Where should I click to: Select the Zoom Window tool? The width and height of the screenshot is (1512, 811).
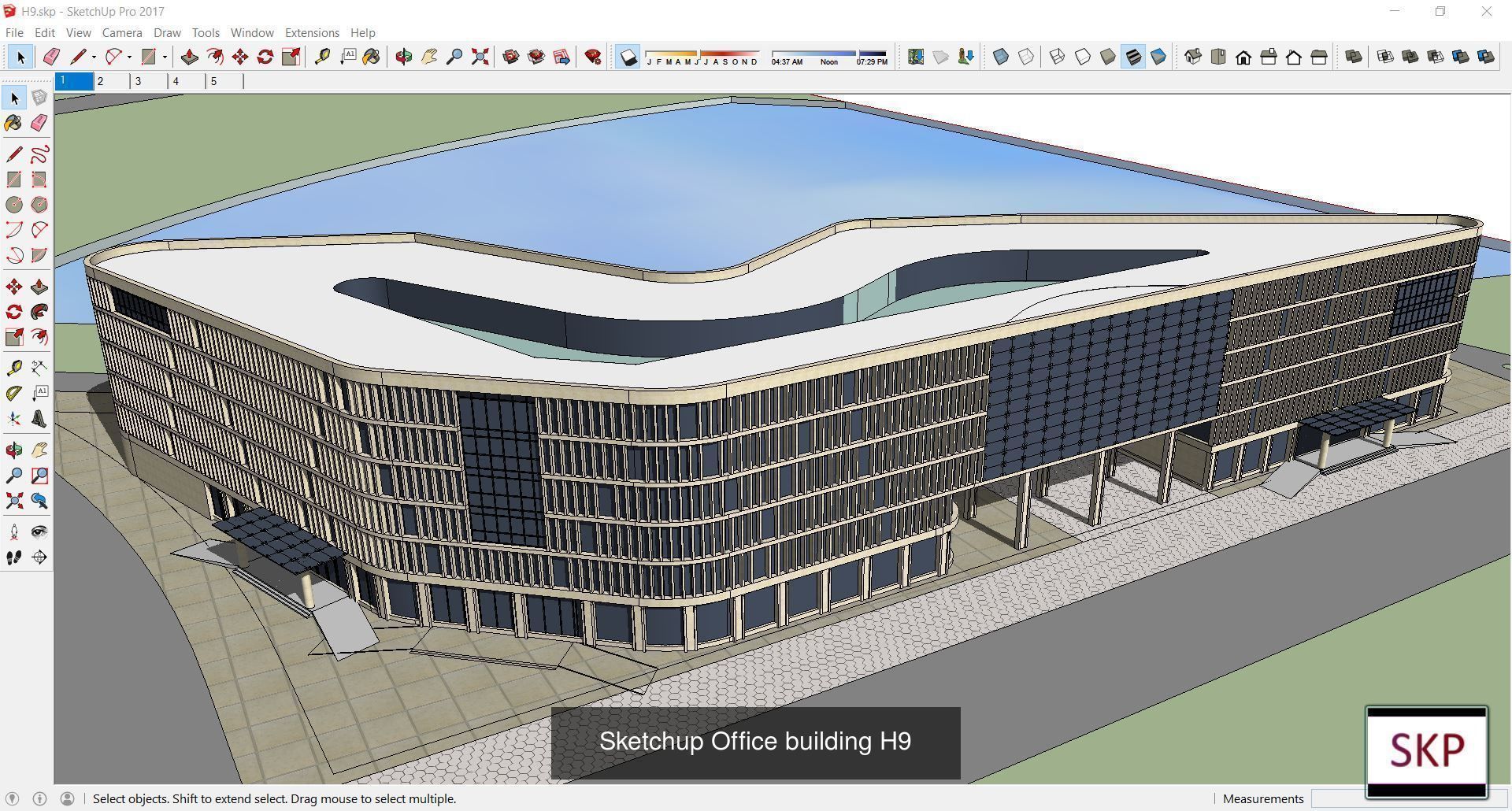coord(39,476)
